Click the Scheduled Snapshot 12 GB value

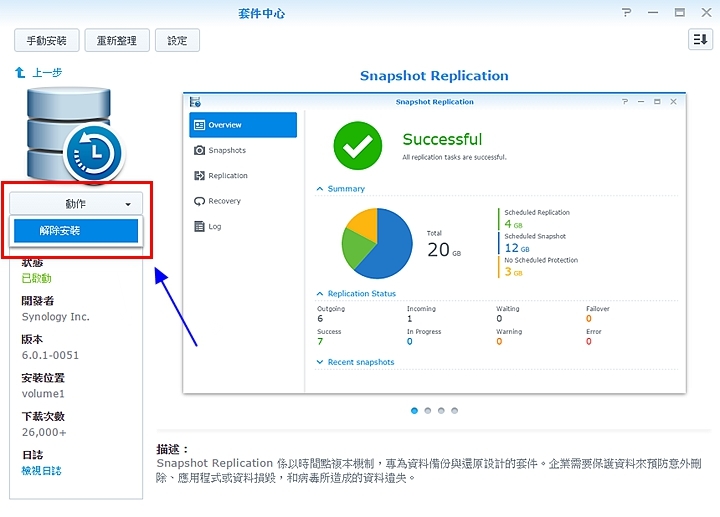click(x=517, y=248)
